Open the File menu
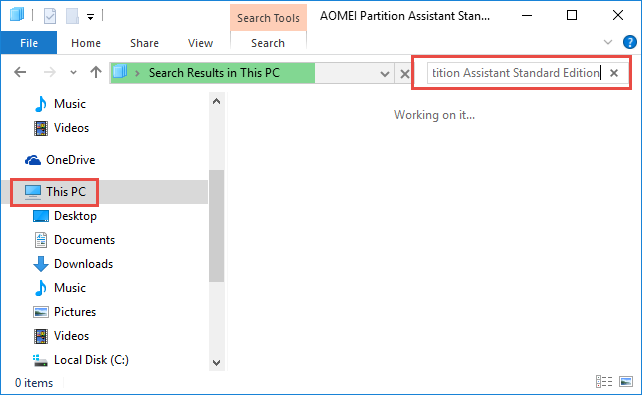Viewport: 642px width, 395px height. [29, 43]
